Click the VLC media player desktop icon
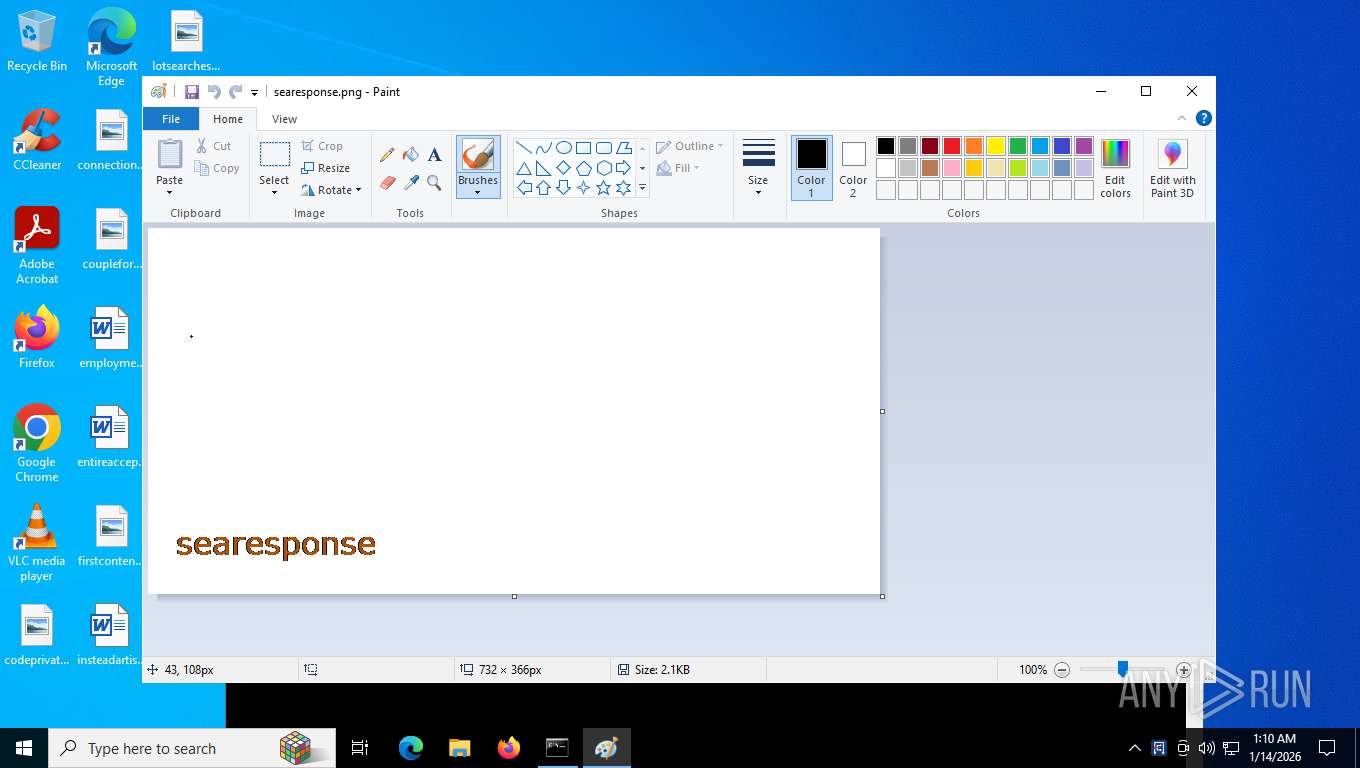Image resolution: width=1360 pixels, height=768 pixels. [37, 543]
